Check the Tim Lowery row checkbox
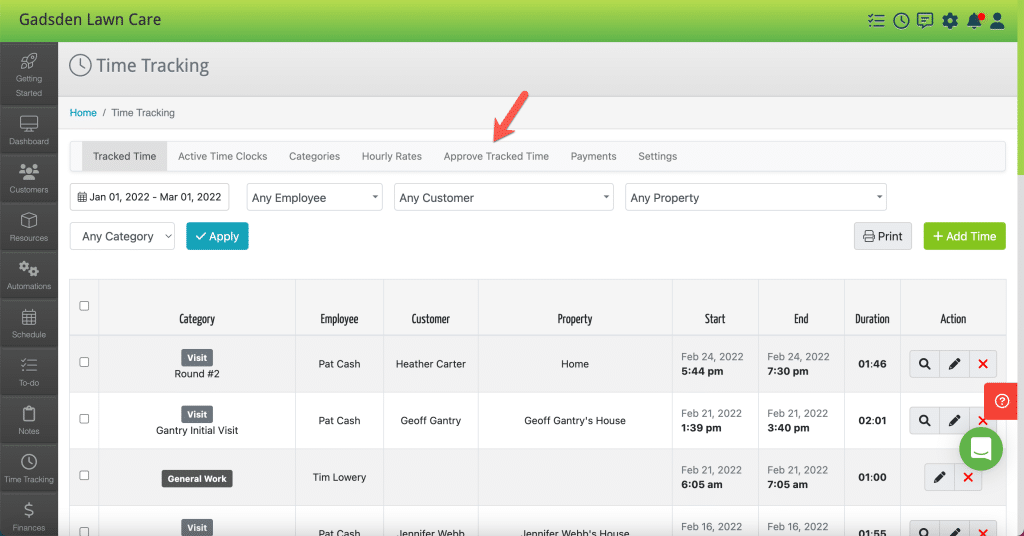 84,475
